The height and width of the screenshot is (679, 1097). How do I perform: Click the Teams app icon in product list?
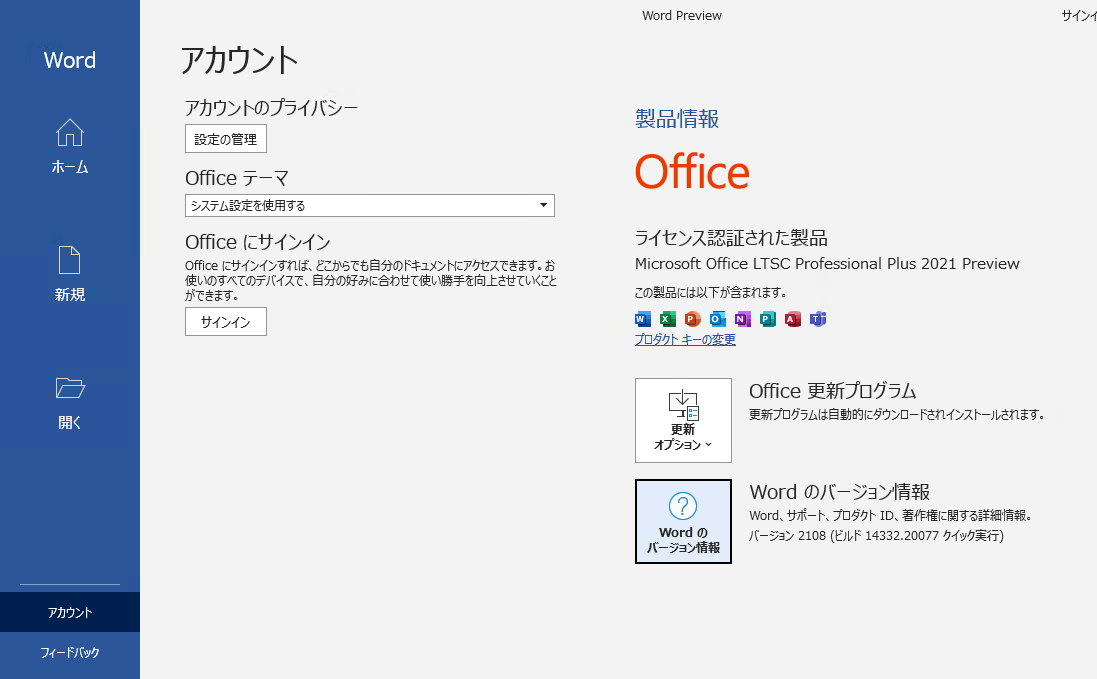pos(818,320)
